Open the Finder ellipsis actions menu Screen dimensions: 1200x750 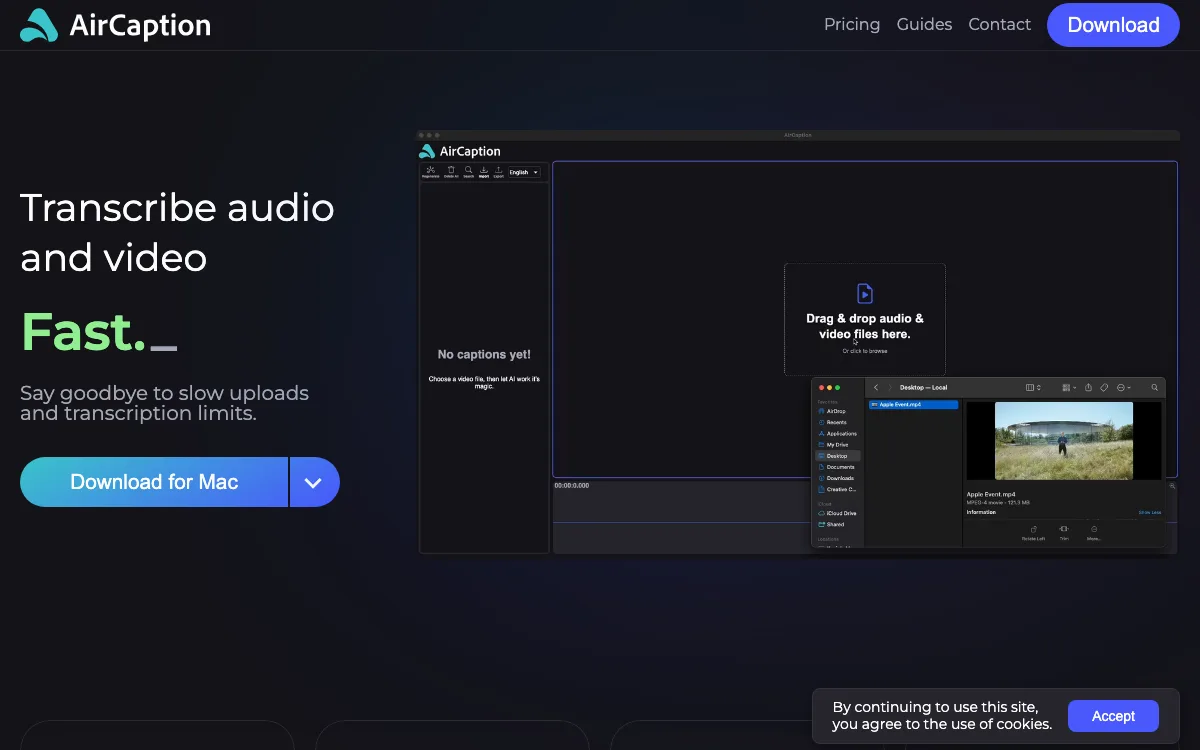point(1124,387)
